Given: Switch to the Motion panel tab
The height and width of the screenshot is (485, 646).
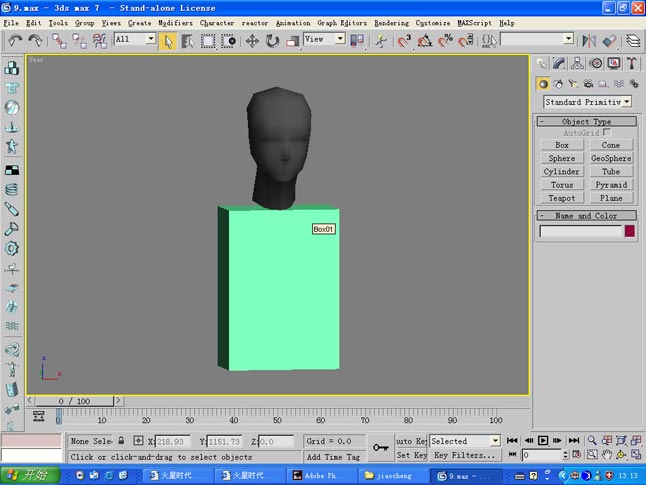Looking at the screenshot, I should click(x=596, y=63).
